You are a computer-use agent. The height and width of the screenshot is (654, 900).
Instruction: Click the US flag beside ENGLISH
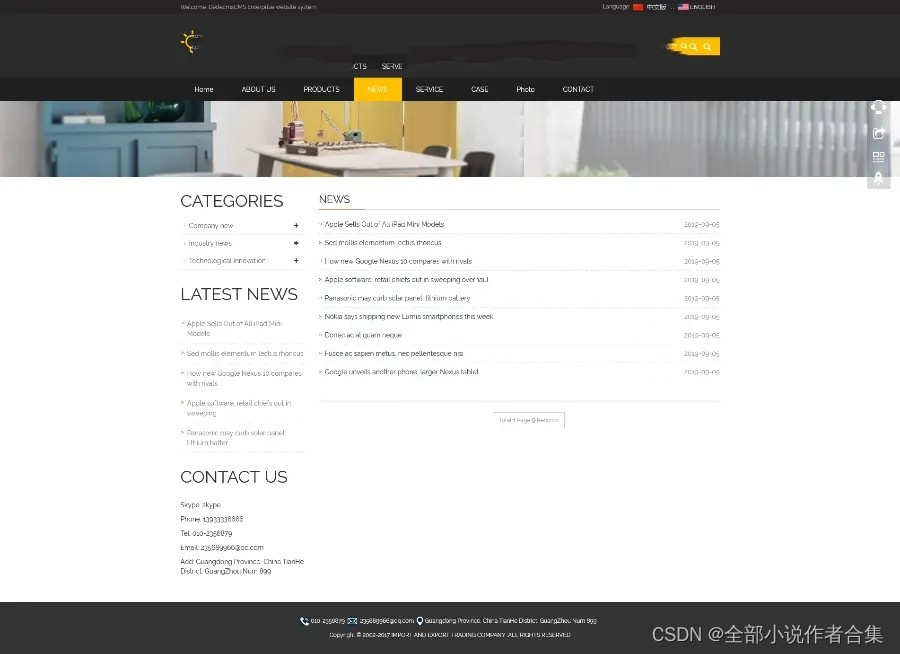(x=682, y=7)
